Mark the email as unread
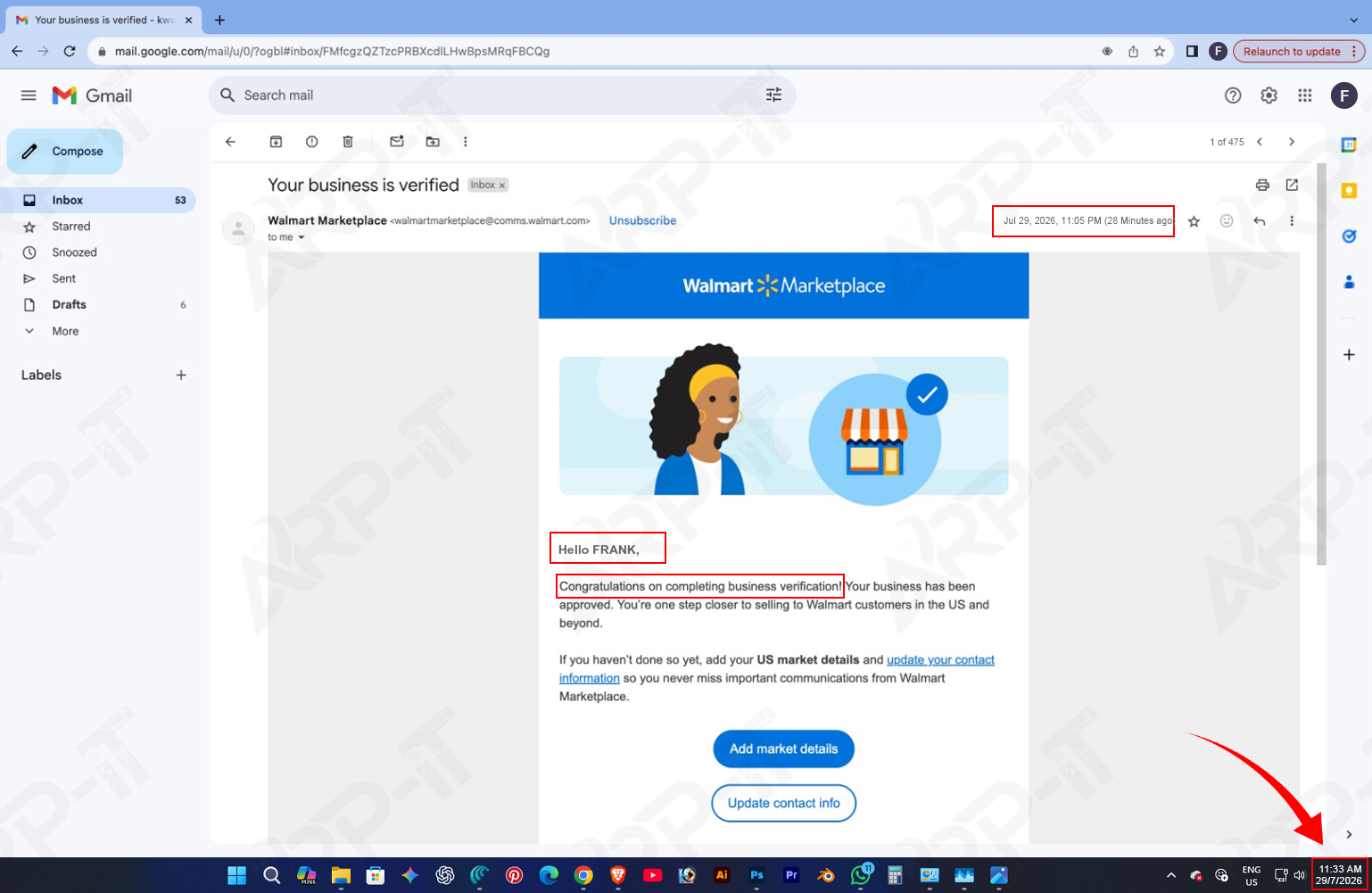The height and width of the screenshot is (893, 1372). [397, 142]
